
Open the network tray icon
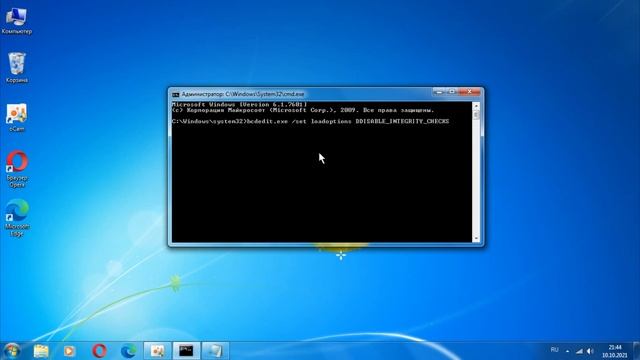tap(579, 351)
